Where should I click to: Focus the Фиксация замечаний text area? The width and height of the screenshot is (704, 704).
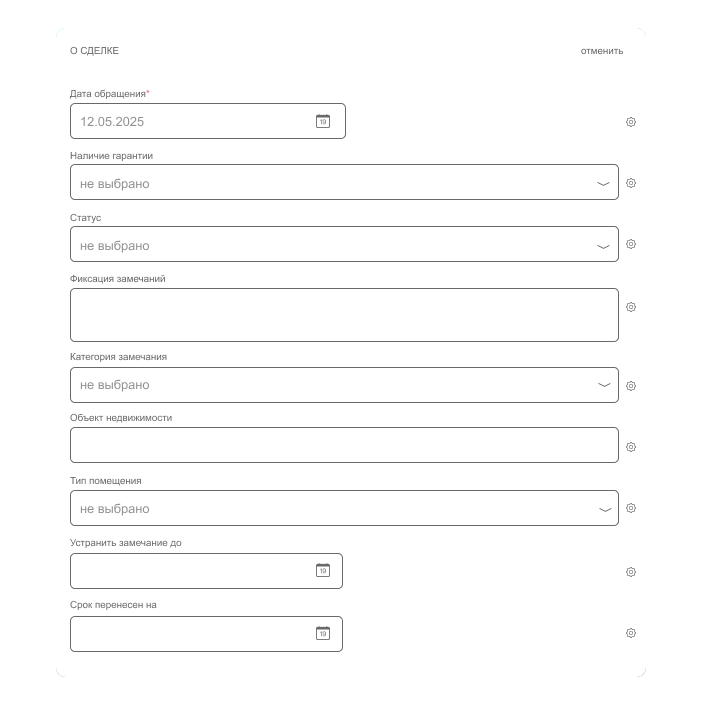tap(344, 315)
